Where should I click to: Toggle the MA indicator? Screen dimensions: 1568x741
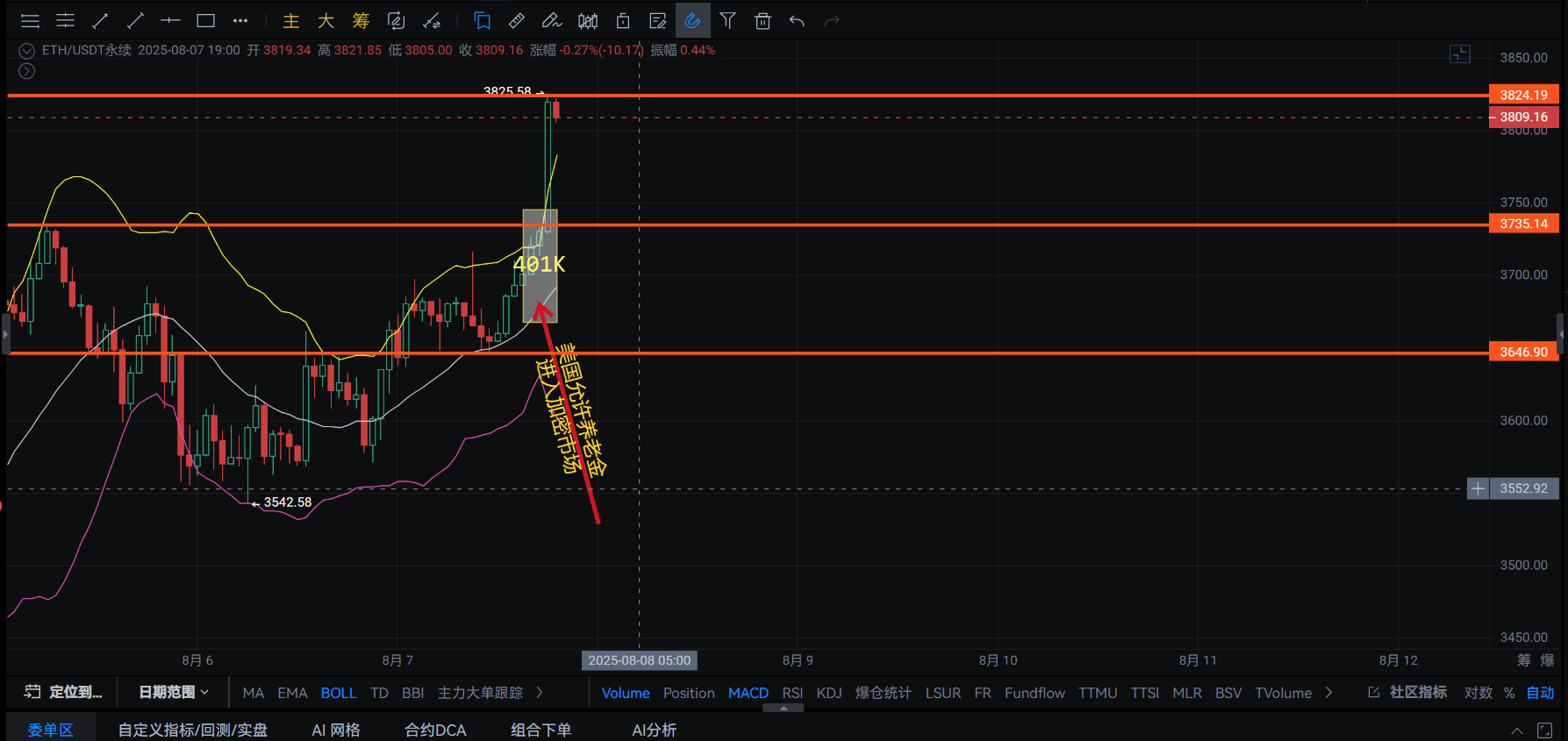(x=253, y=693)
